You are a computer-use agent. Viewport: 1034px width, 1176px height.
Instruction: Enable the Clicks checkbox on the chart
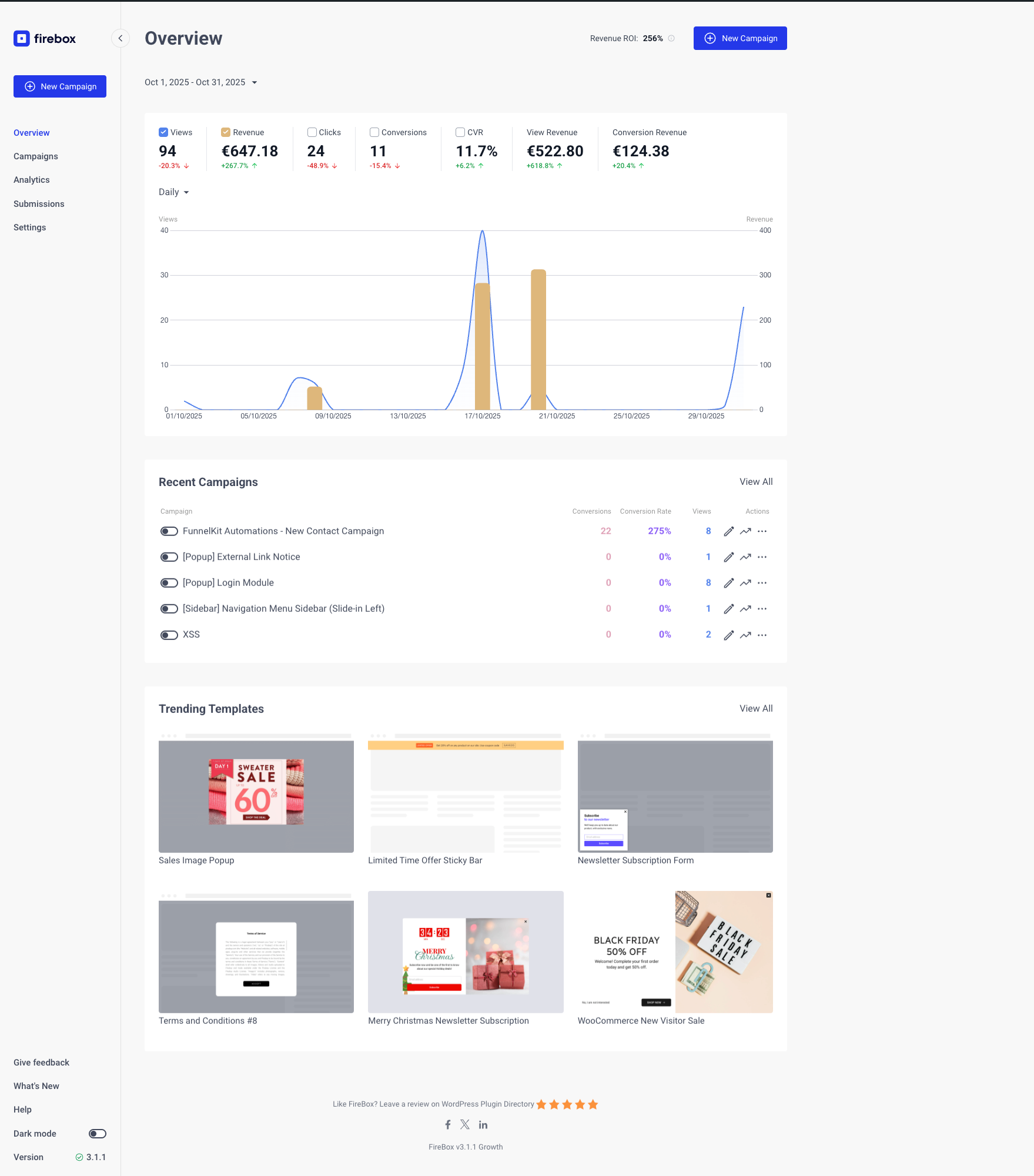tap(312, 132)
